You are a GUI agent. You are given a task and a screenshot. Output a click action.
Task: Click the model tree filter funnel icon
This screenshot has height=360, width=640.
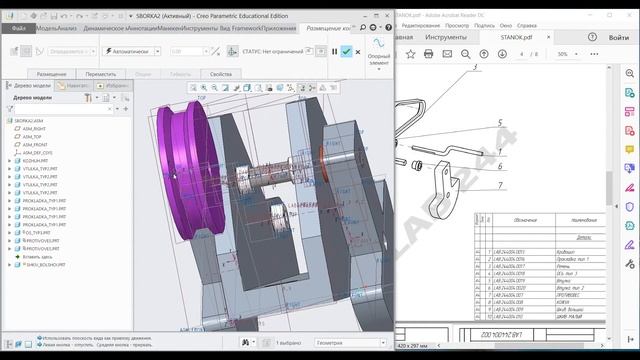tap(10, 109)
